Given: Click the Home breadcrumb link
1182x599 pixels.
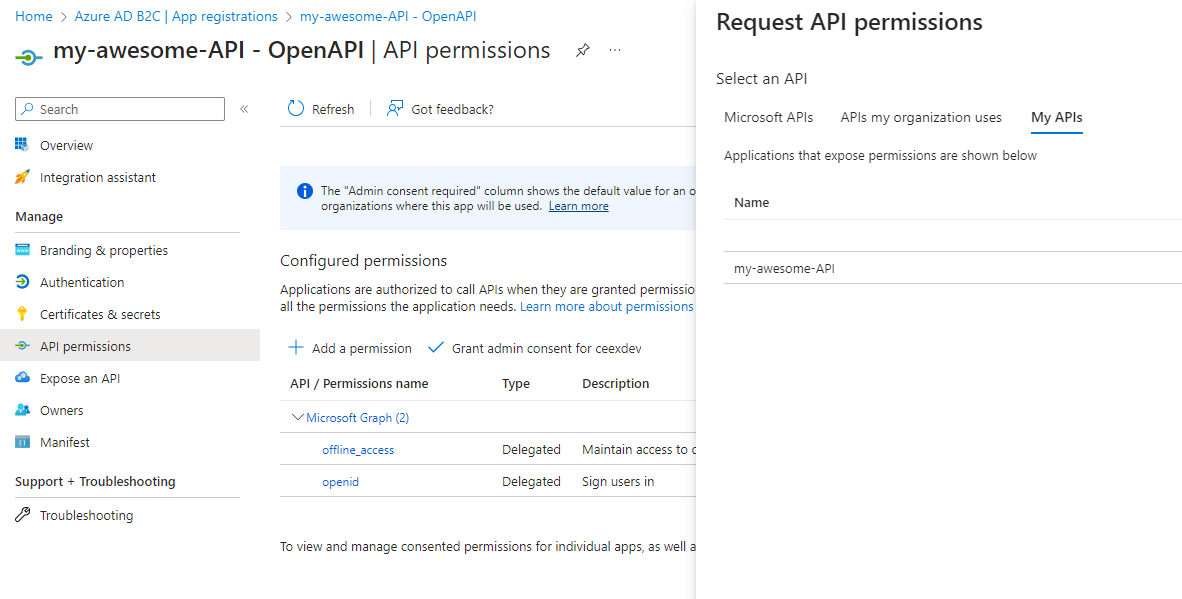Looking at the screenshot, I should (34, 16).
